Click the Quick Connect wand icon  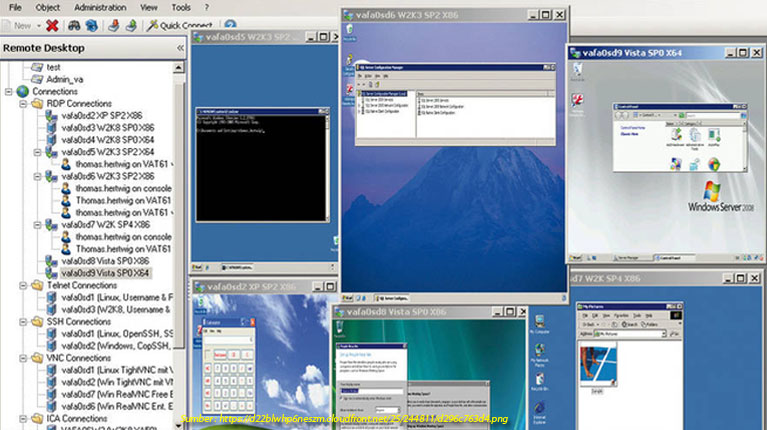[152, 25]
